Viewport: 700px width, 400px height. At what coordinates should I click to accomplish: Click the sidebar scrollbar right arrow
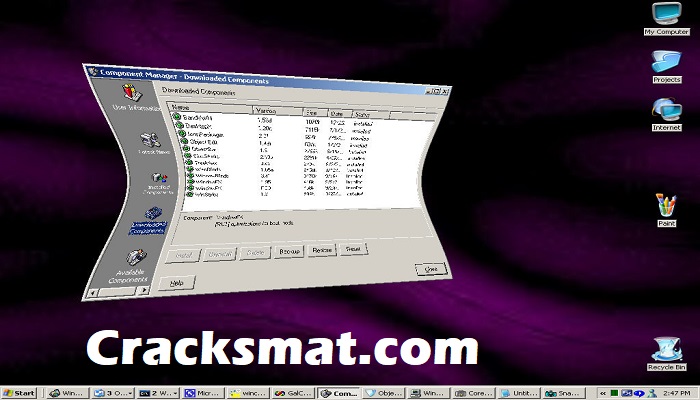click(144, 290)
